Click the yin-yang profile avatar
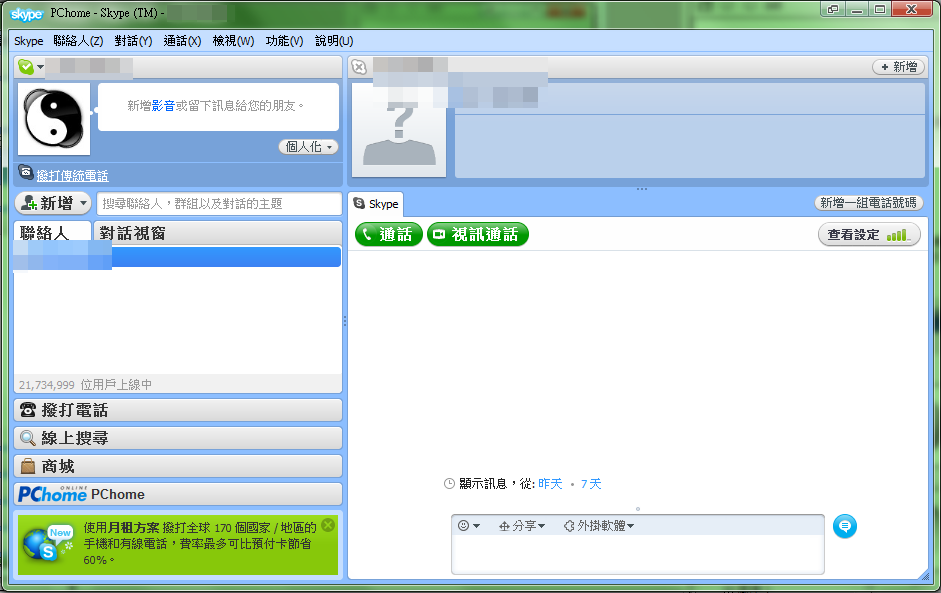 click(54, 119)
